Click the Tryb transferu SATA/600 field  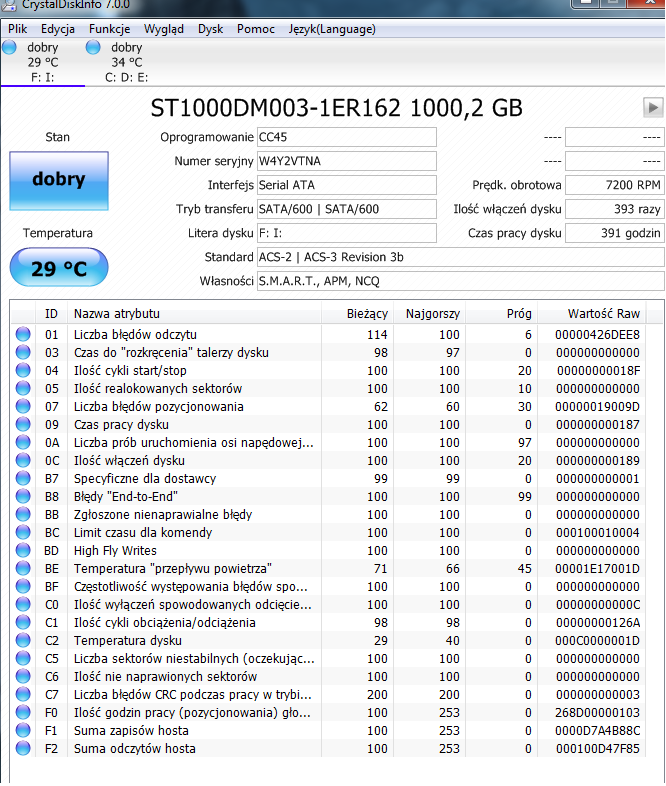(347, 210)
